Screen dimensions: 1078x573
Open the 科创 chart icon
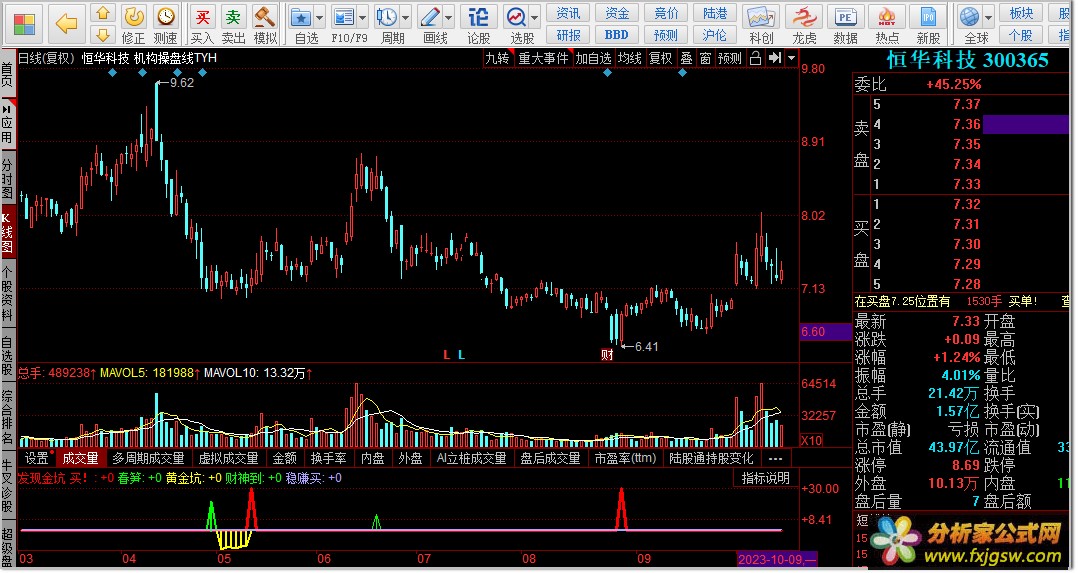pyautogui.click(x=761, y=24)
